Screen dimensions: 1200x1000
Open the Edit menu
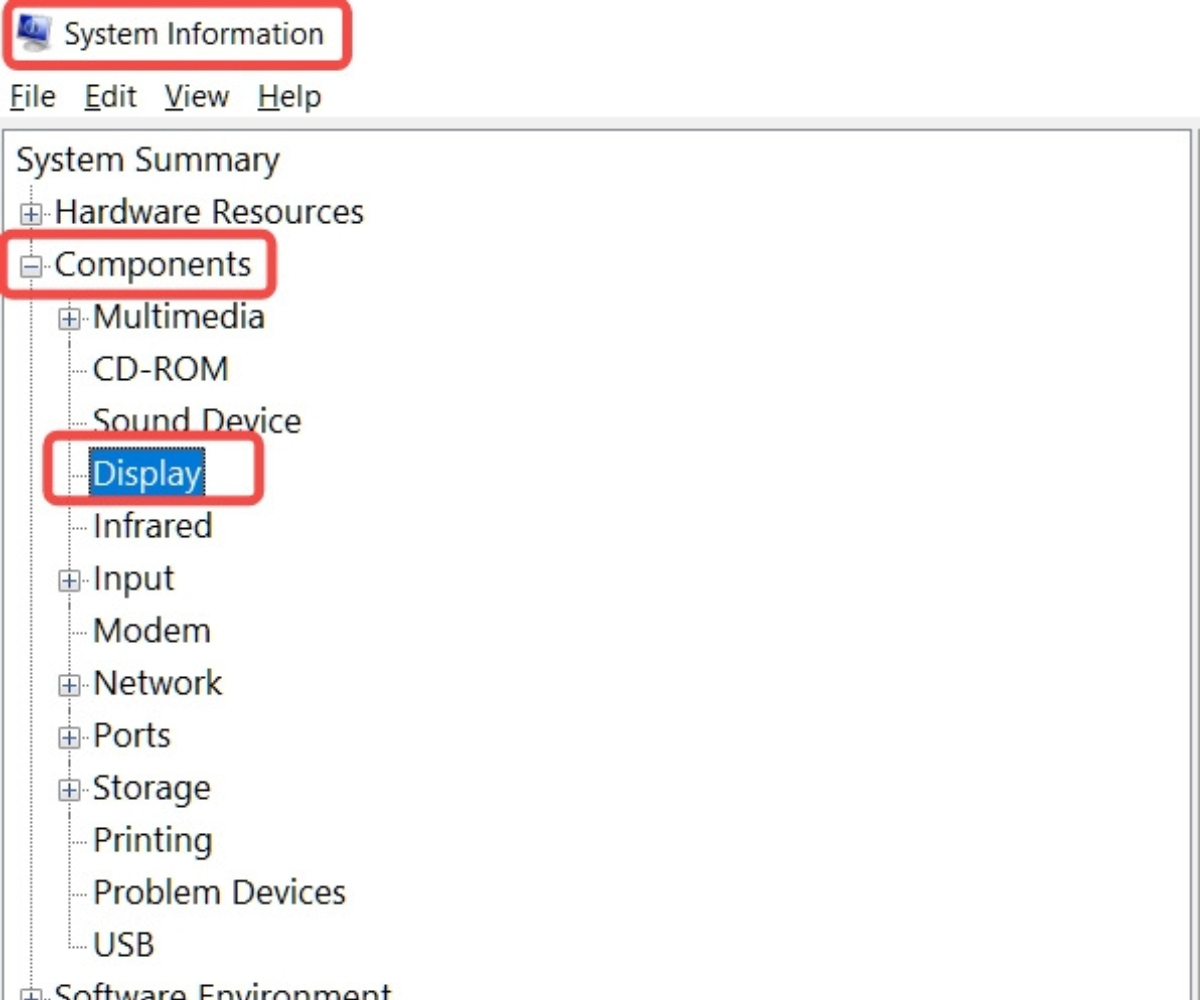110,97
